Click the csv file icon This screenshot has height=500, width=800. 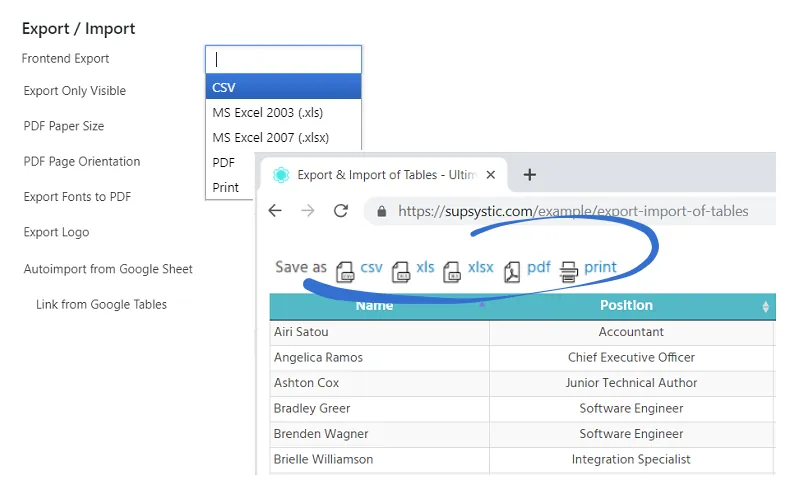click(x=345, y=271)
